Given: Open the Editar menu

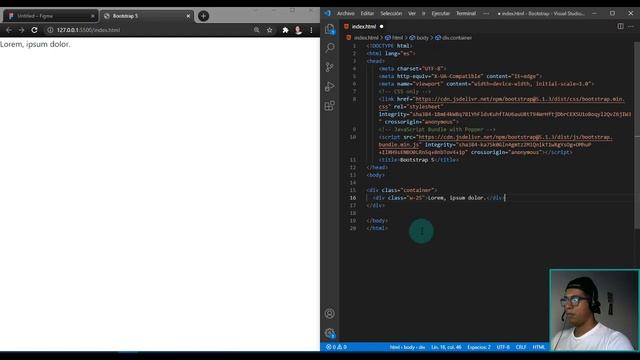Looking at the screenshot, I should pos(367,13).
